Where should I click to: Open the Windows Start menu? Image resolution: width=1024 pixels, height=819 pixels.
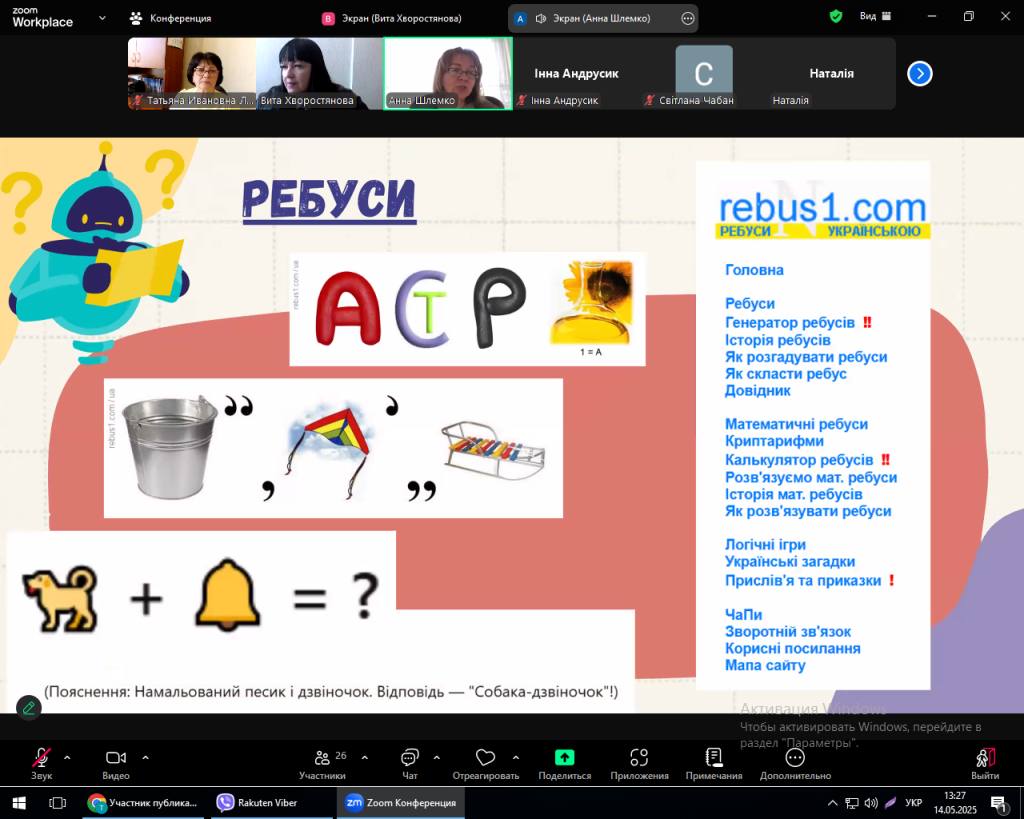pyautogui.click(x=18, y=803)
